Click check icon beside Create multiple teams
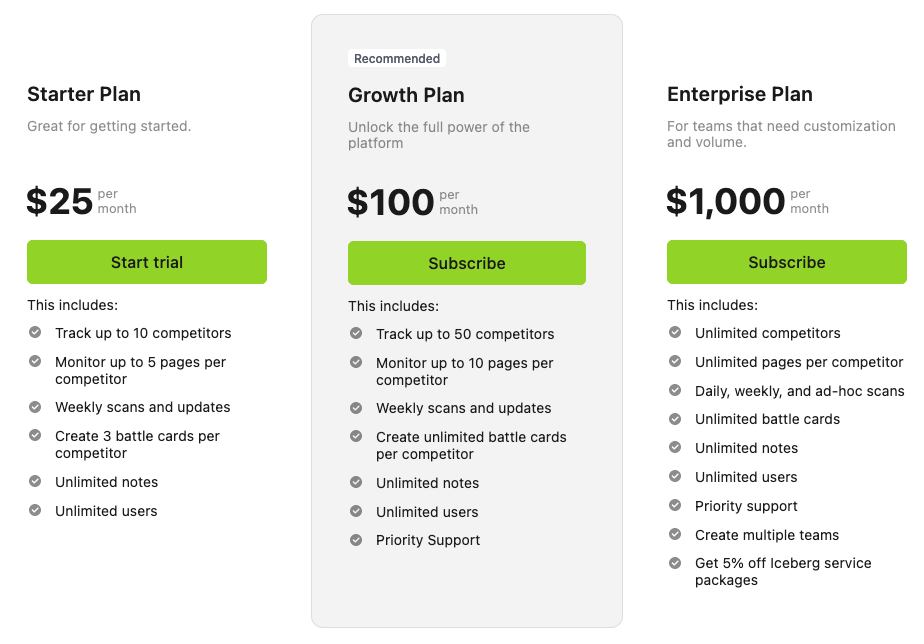Viewport: 924px width, 644px height. click(x=675, y=534)
